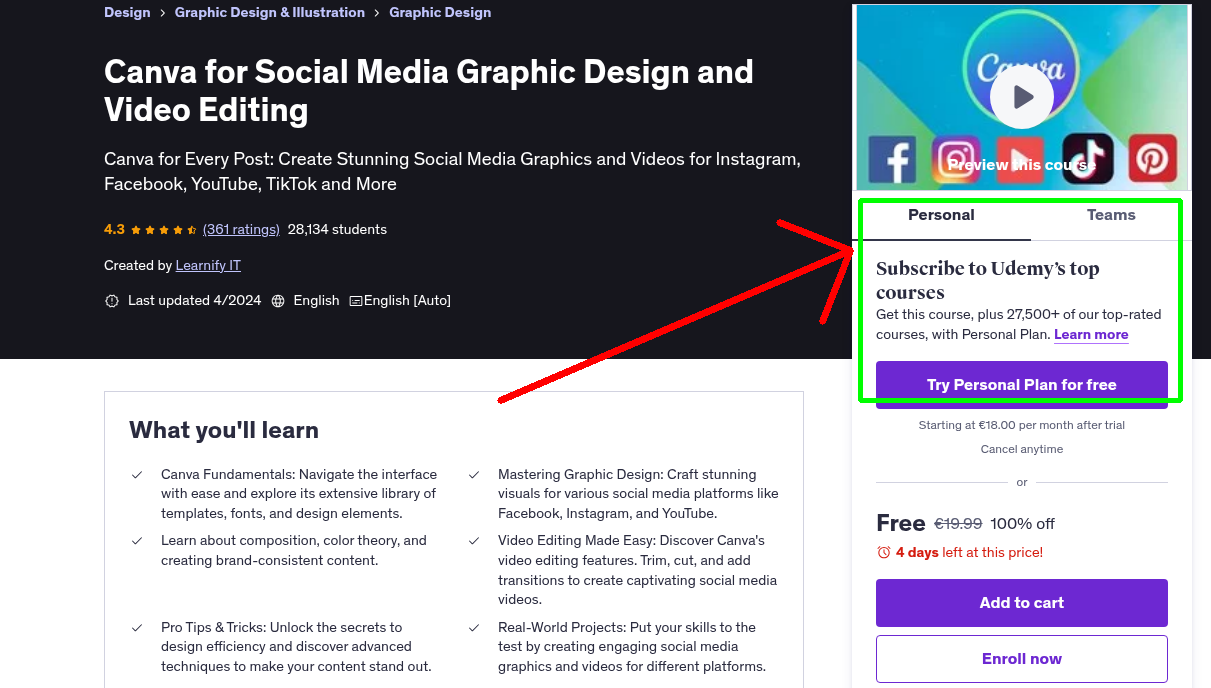The width and height of the screenshot is (1211, 688).
Task: Click checkmark beside composition and color theory
Action: click(137, 541)
